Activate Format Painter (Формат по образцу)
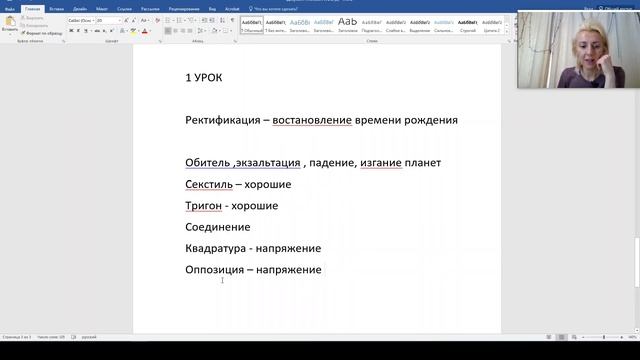 [x=42, y=33]
